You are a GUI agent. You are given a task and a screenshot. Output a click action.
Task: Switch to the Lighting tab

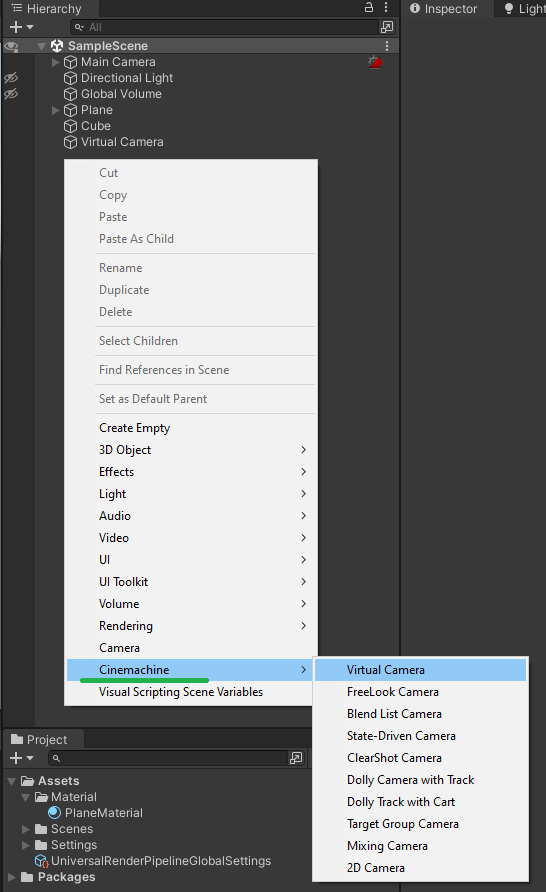(524, 9)
